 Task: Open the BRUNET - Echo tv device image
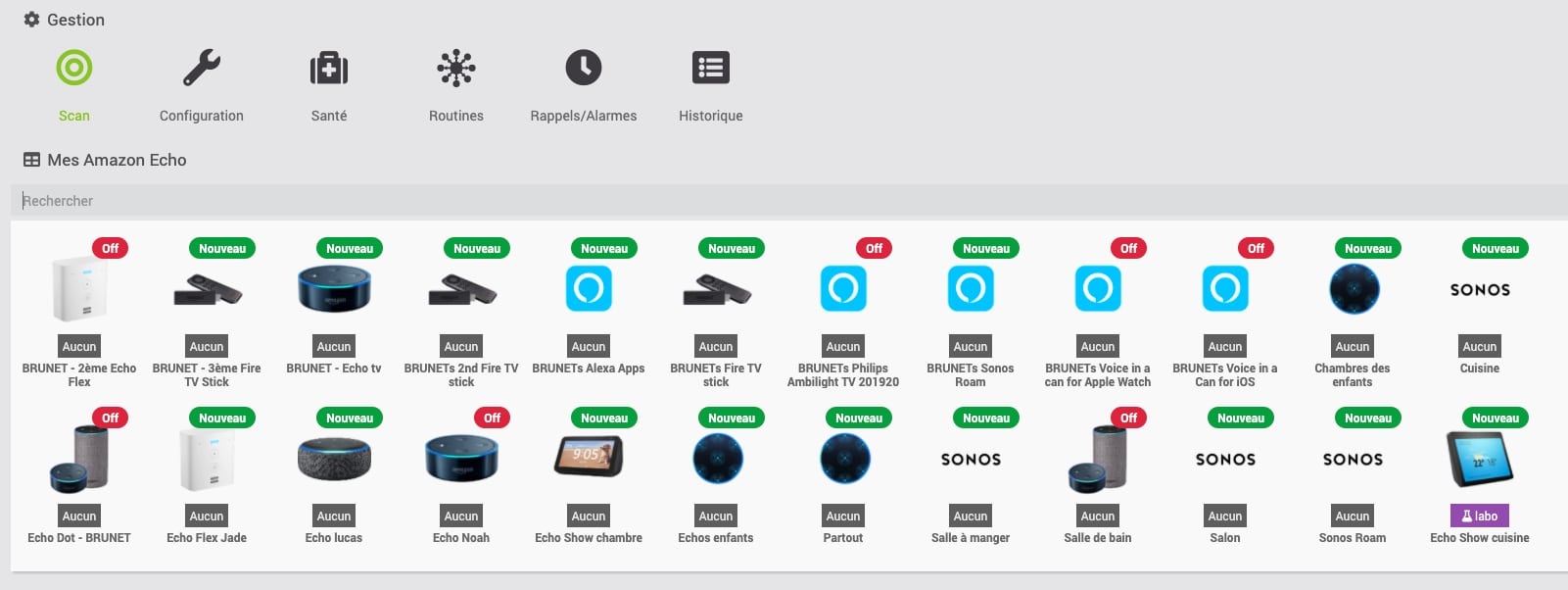pos(334,289)
